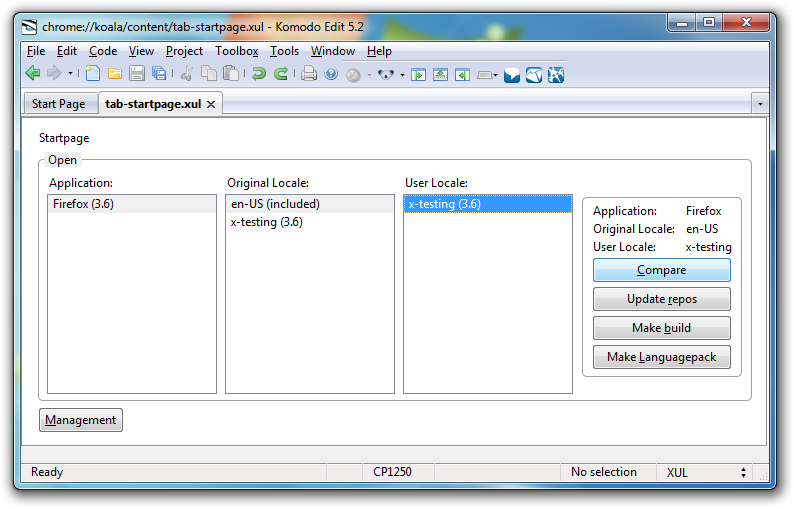
Task: Click the Save floppy disk icon
Action: [137, 74]
